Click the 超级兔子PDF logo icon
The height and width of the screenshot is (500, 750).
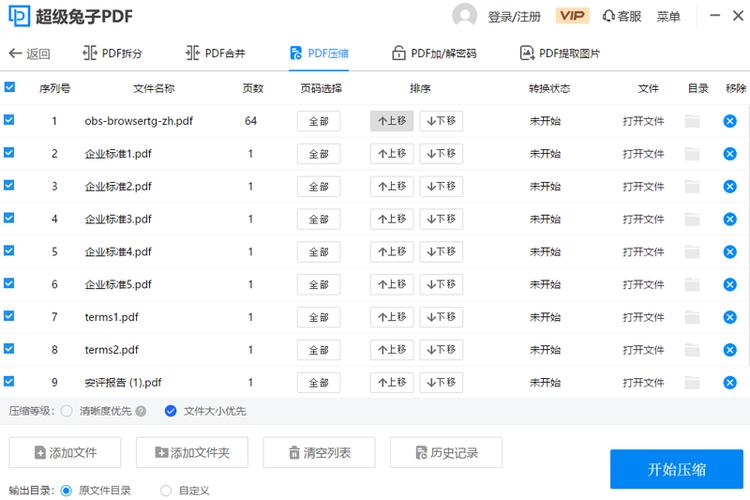(x=19, y=16)
